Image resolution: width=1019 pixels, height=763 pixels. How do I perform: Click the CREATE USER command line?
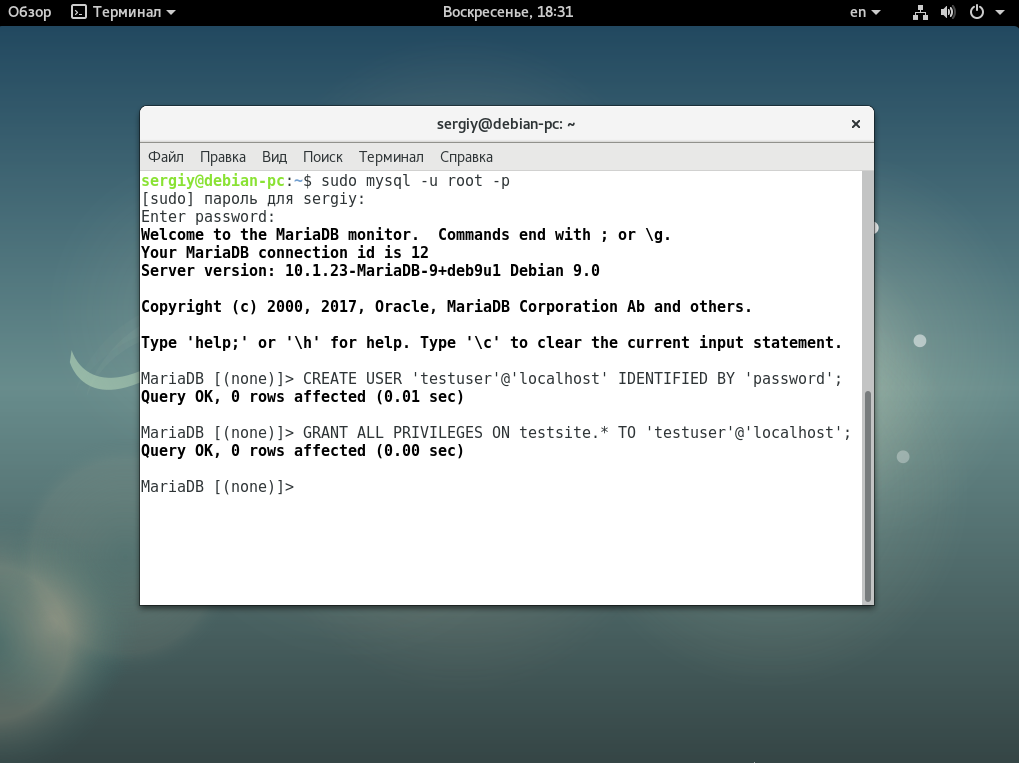tap(490, 379)
